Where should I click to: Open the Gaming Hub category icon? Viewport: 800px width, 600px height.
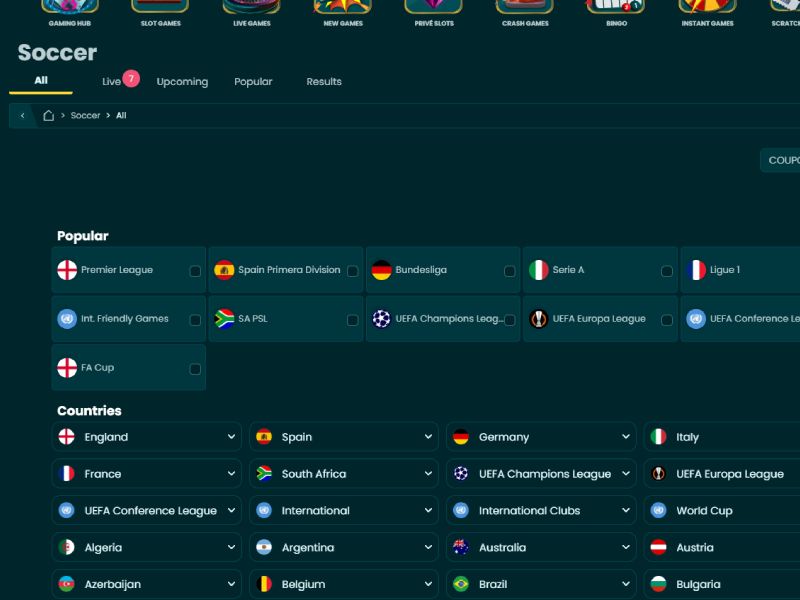tap(70, 7)
